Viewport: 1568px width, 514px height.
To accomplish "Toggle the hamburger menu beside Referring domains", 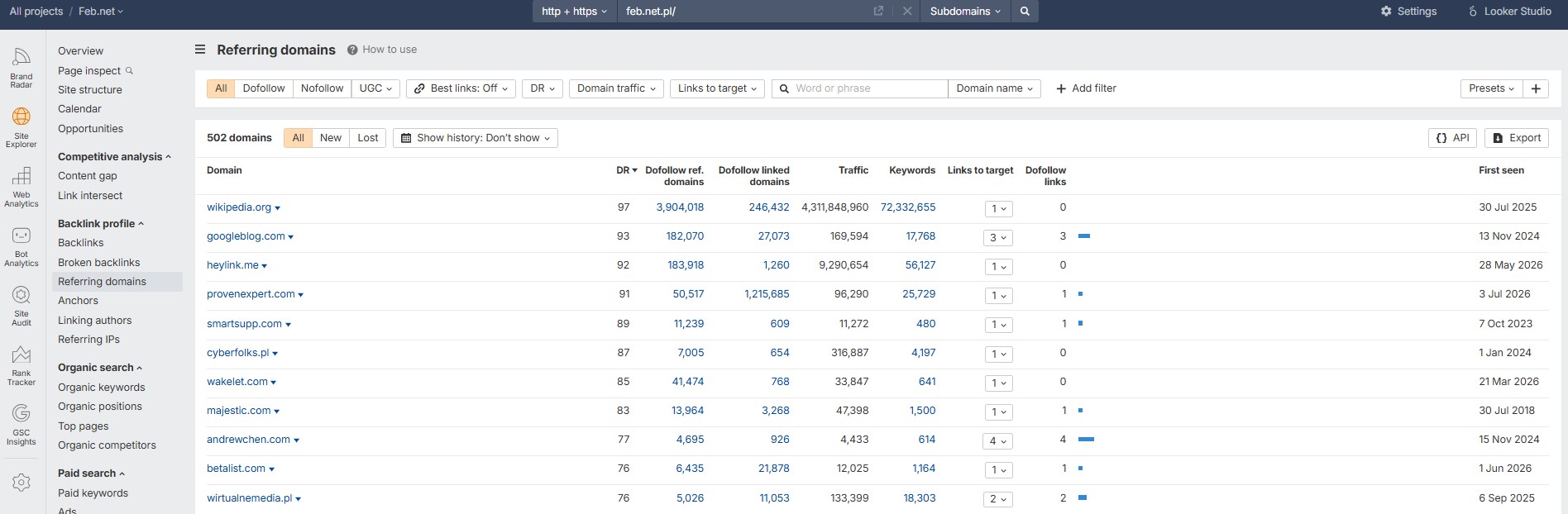I will coord(200,50).
